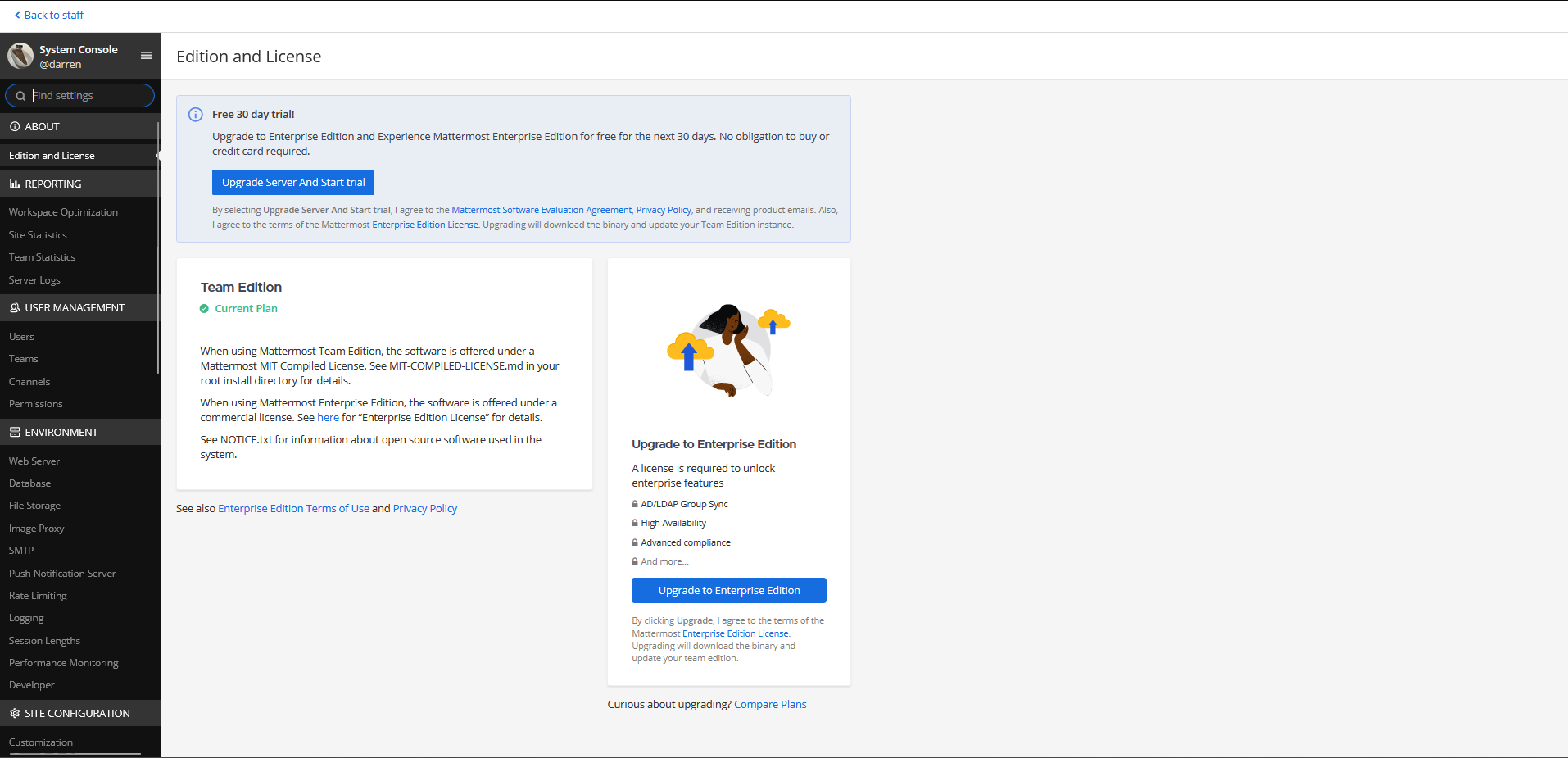Click the Site Configuration gear icon
This screenshot has height=758, width=1568.
[x=15, y=714]
